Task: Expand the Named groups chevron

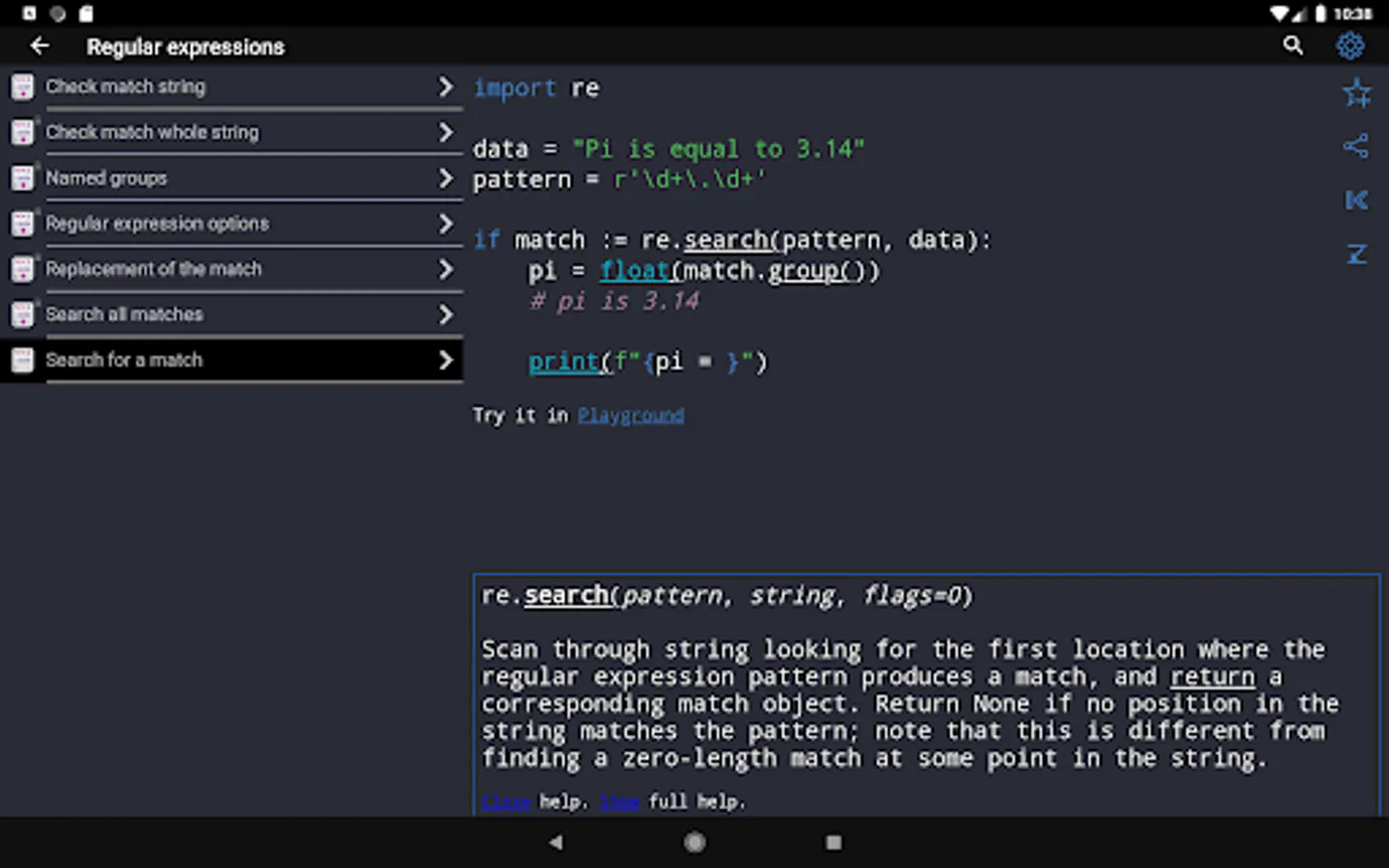Action: (445, 178)
